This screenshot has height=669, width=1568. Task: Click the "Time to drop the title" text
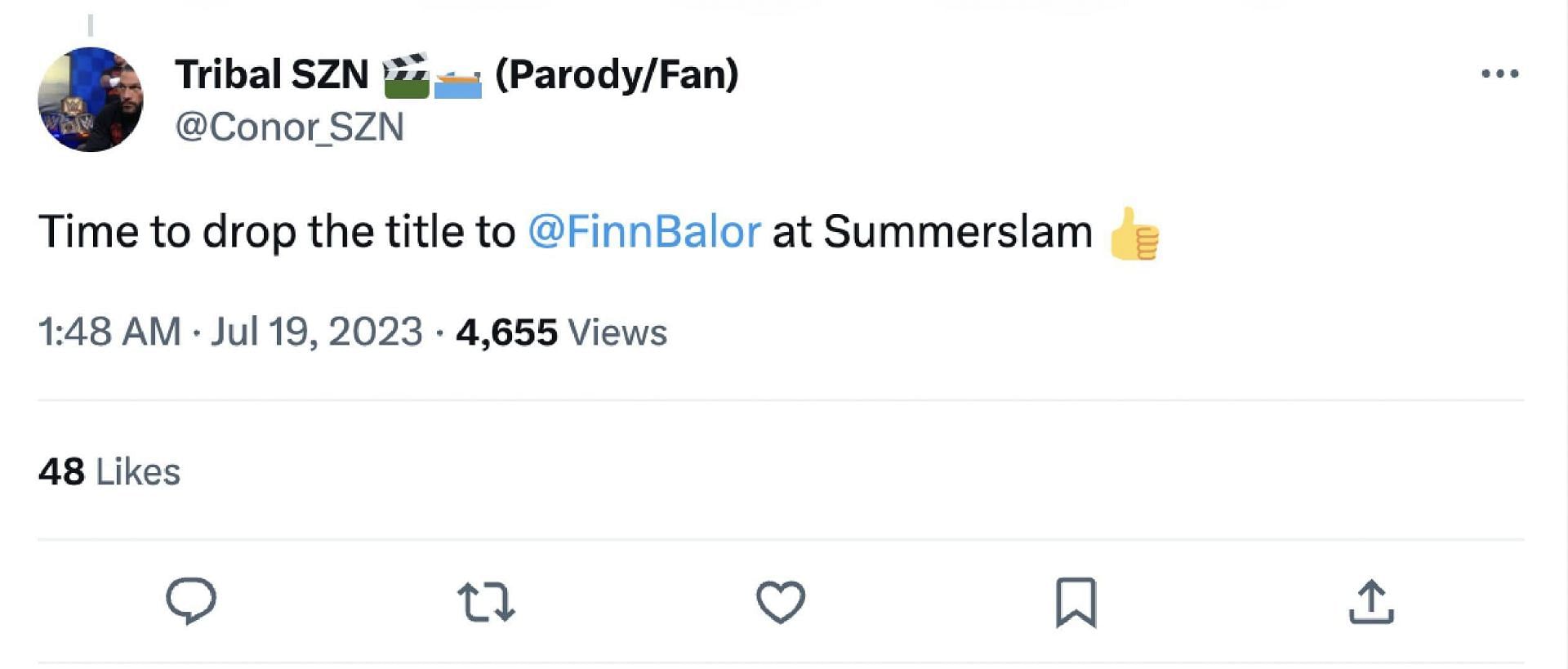[276, 231]
